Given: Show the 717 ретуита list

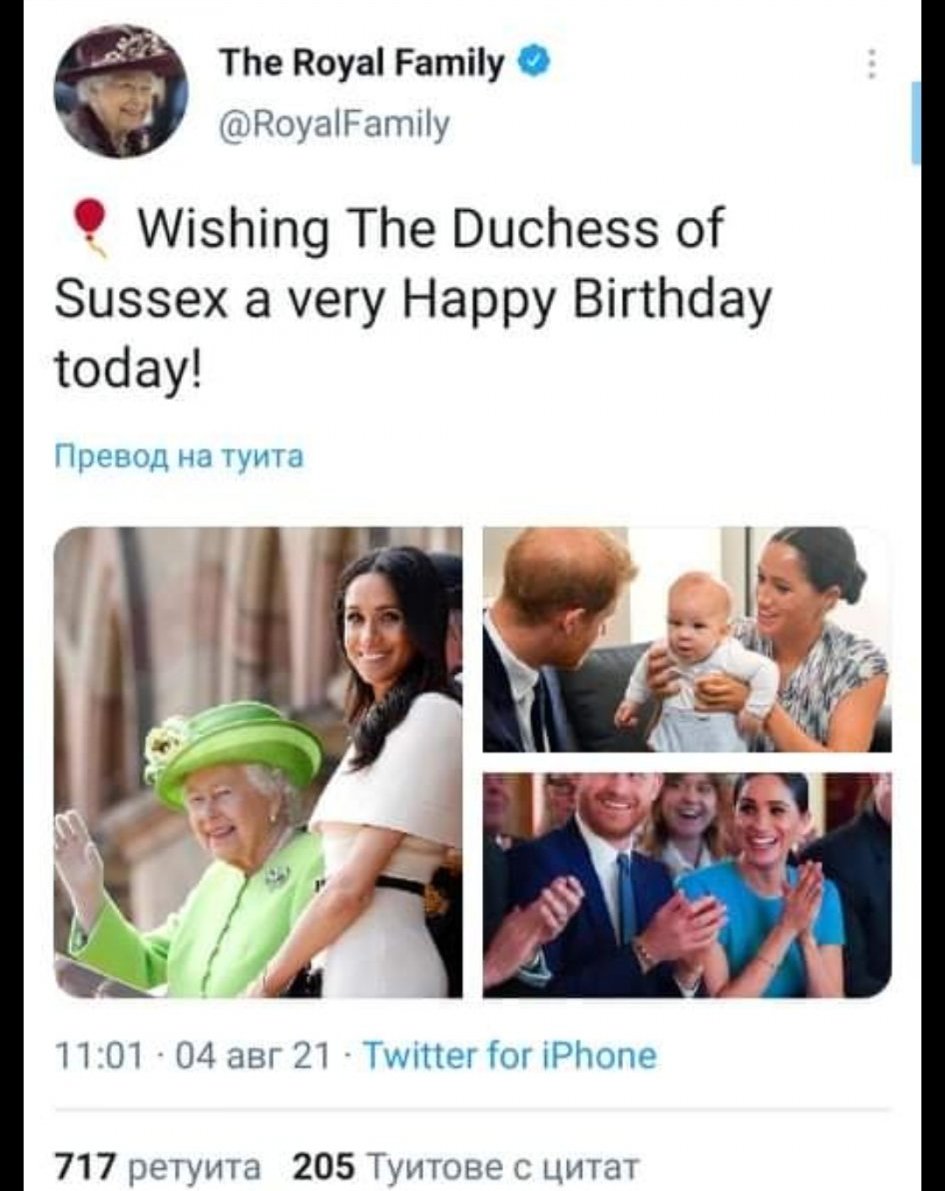Looking at the screenshot, I should 158,1165.
